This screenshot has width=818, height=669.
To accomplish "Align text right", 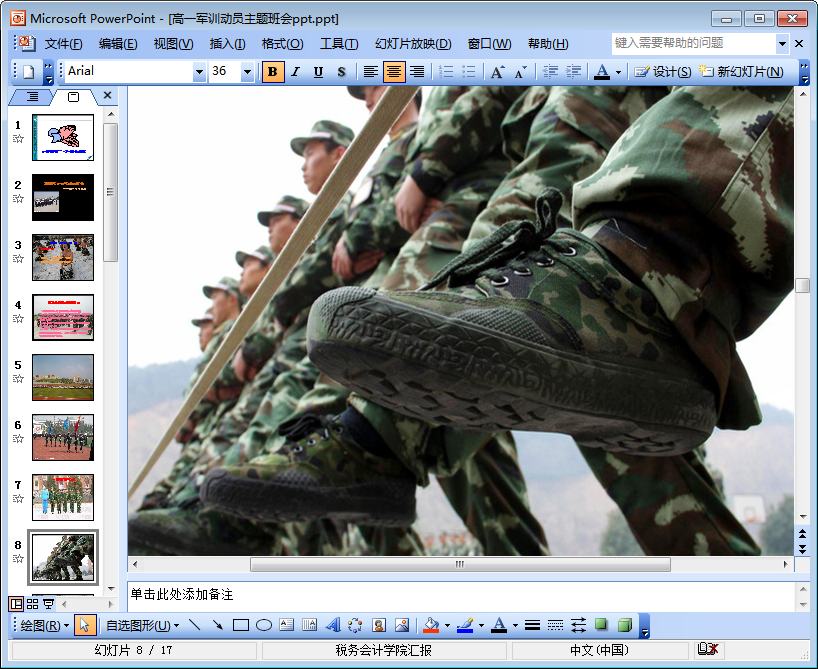I will click(417, 71).
